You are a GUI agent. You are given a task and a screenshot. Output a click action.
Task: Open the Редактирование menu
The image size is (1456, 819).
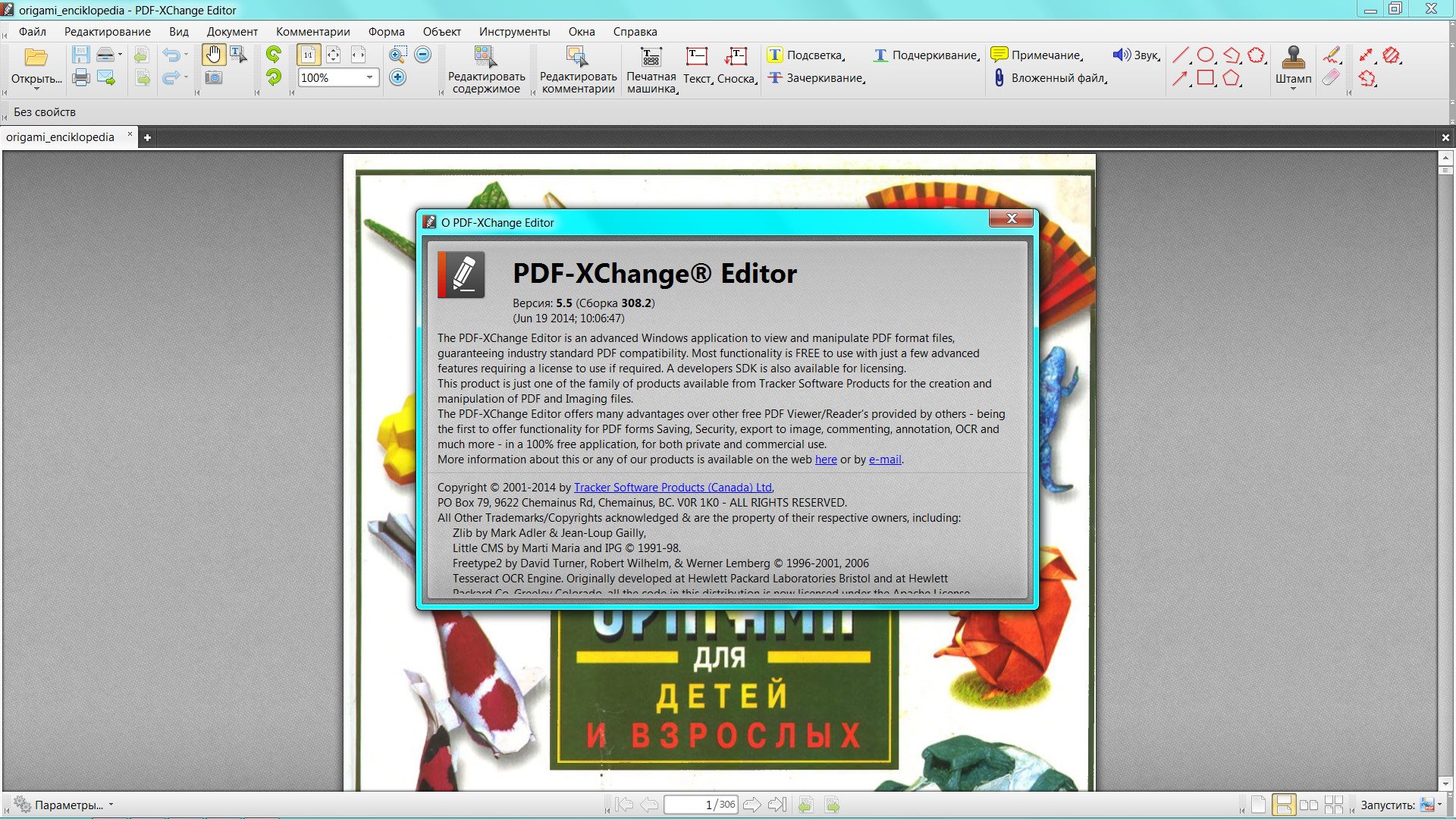coord(107,31)
